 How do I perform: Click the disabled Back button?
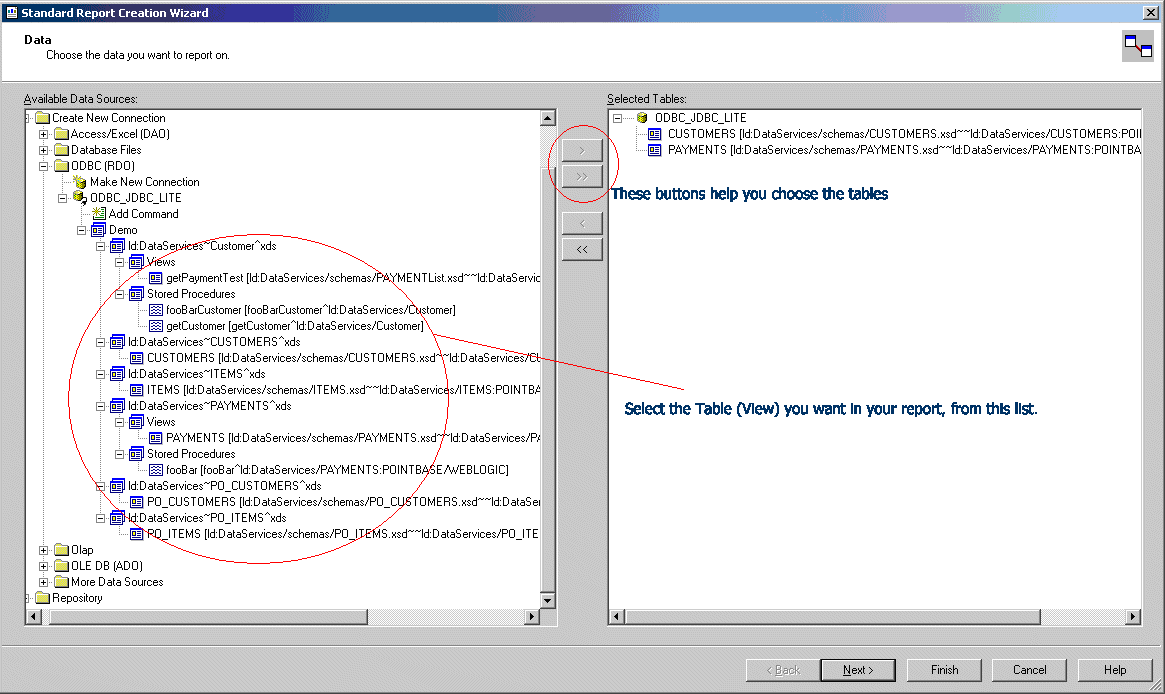pyautogui.click(x=783, y=670)
